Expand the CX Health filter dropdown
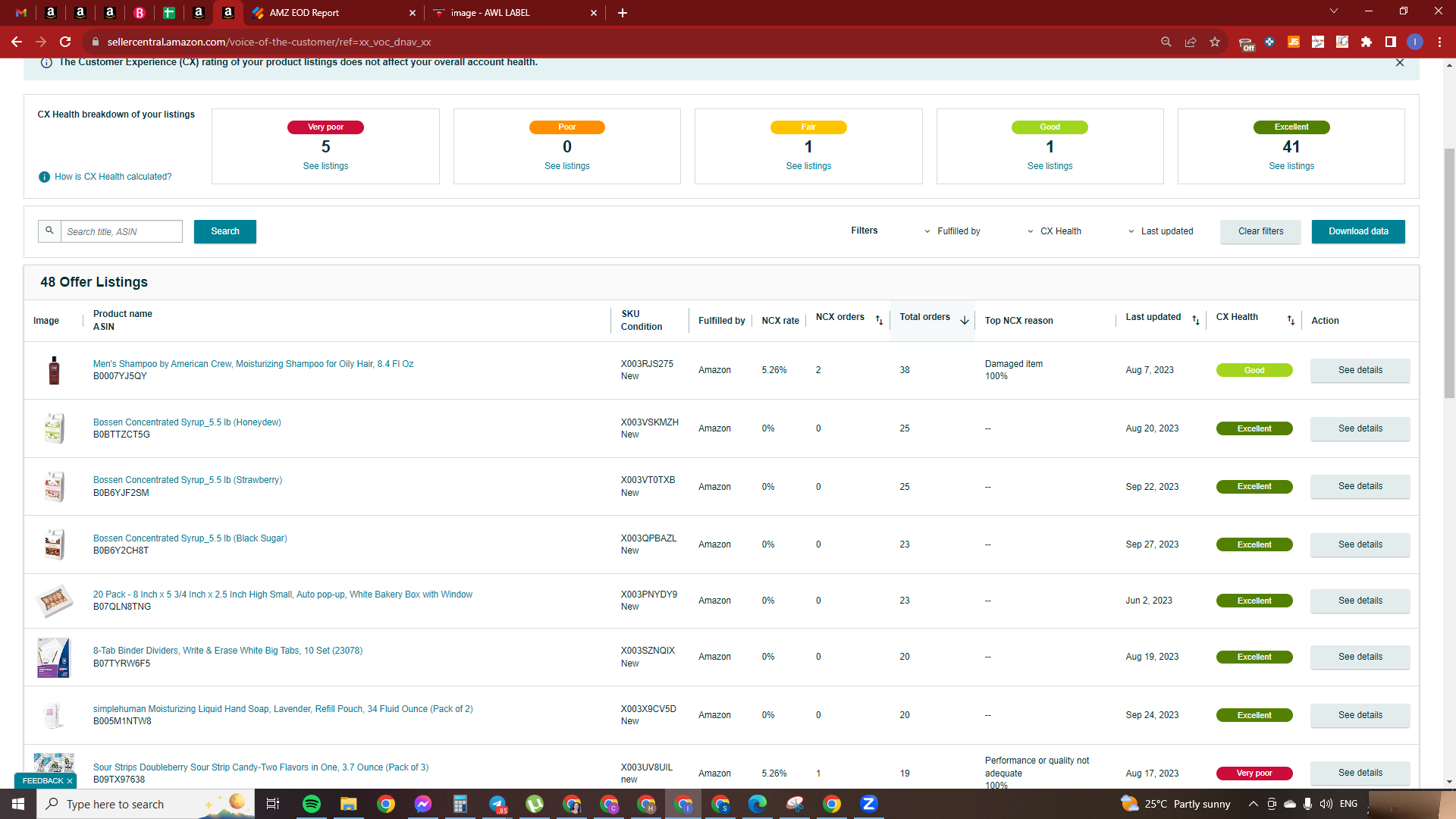This screenshot has height=819, width=1456. [1055, 231]
